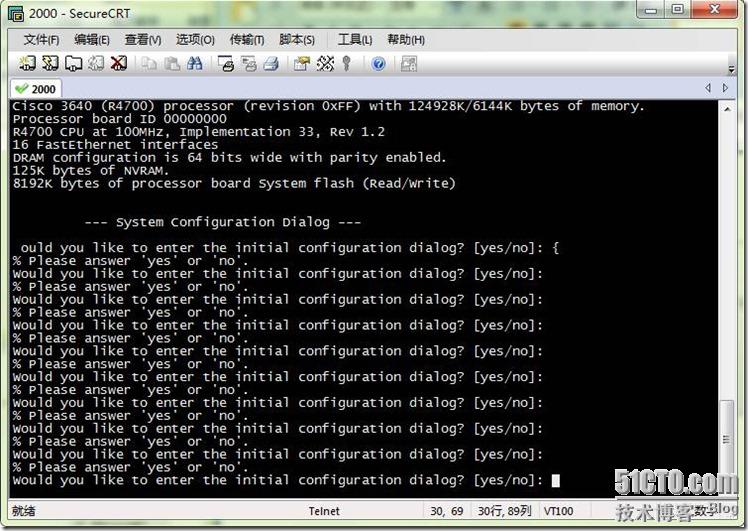Click the 就绪 status bar text
The height and width of the screenshot is (531, 748).
coord(24,511)
